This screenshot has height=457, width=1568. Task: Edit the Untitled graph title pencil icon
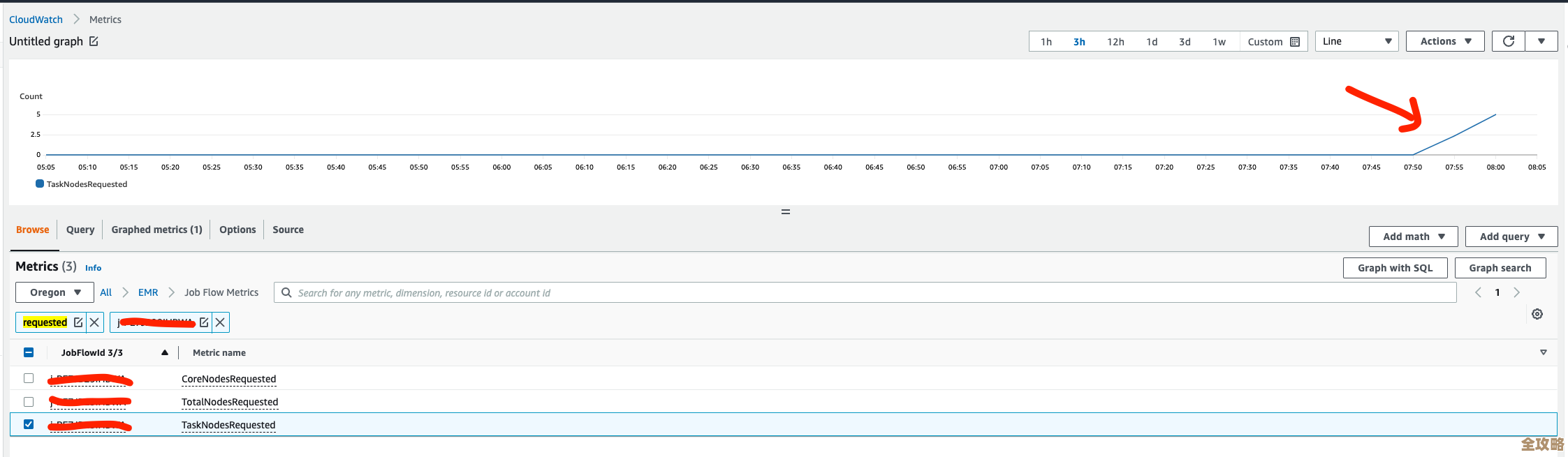point(94,41)
